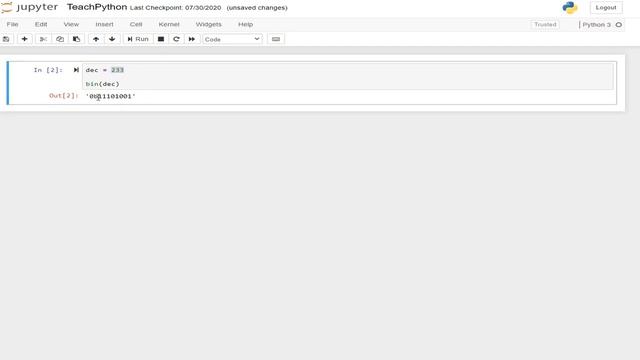Open the command palette keyboard icon

click(x=276, y=39)
